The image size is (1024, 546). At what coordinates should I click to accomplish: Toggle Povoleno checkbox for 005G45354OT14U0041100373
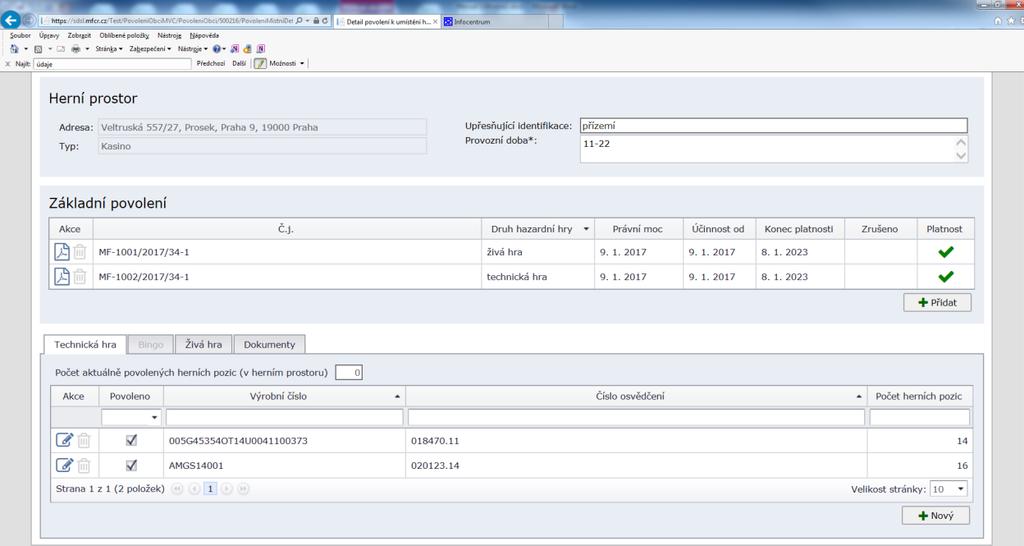pyautogui.click(x=131, y=440)
